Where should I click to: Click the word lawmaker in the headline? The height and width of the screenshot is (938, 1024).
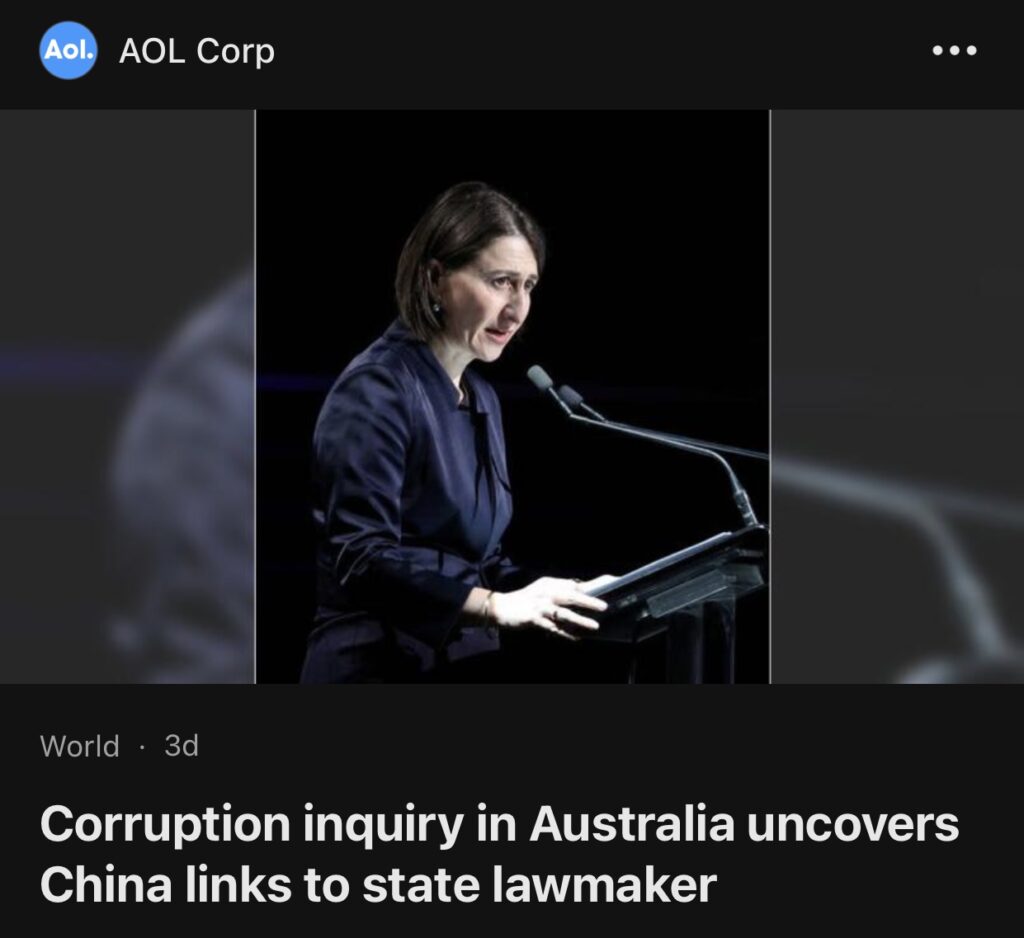[x=604, y=885]
